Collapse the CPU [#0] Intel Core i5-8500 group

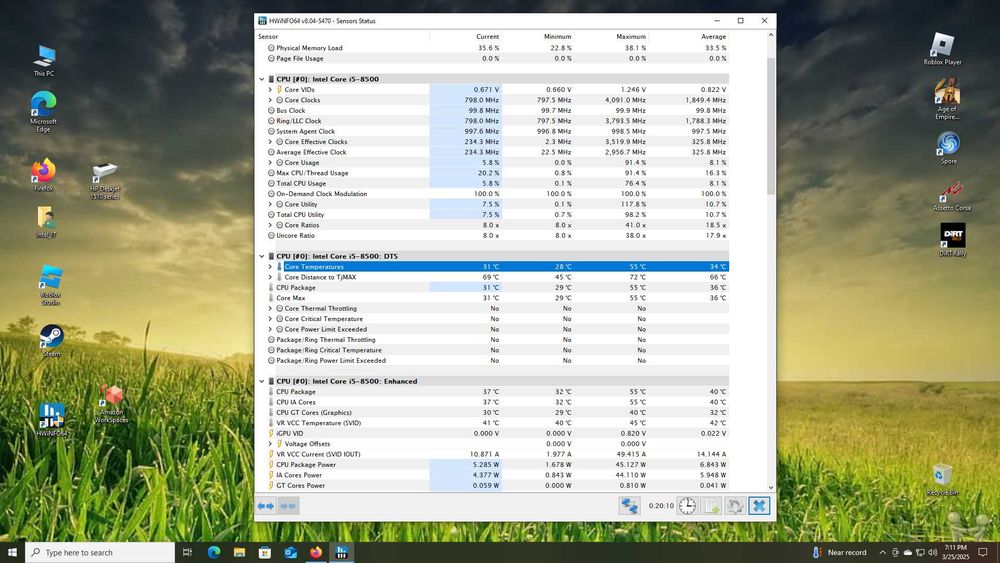[261, 79]
